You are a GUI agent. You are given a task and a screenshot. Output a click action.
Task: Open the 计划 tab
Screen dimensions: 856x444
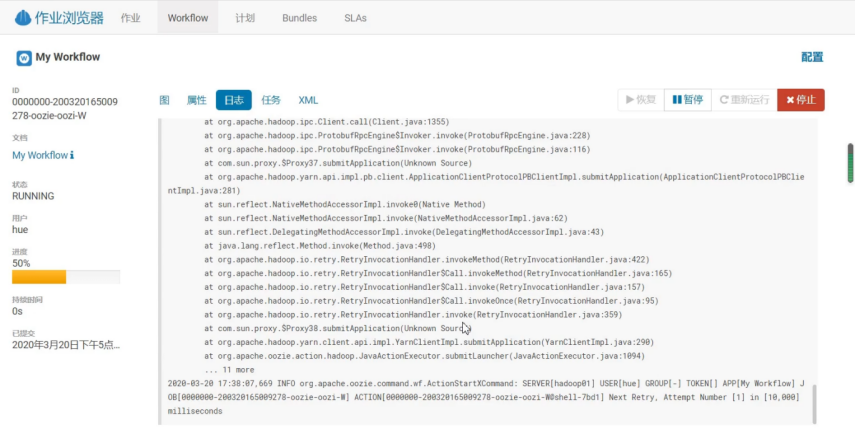coord(245,18)
